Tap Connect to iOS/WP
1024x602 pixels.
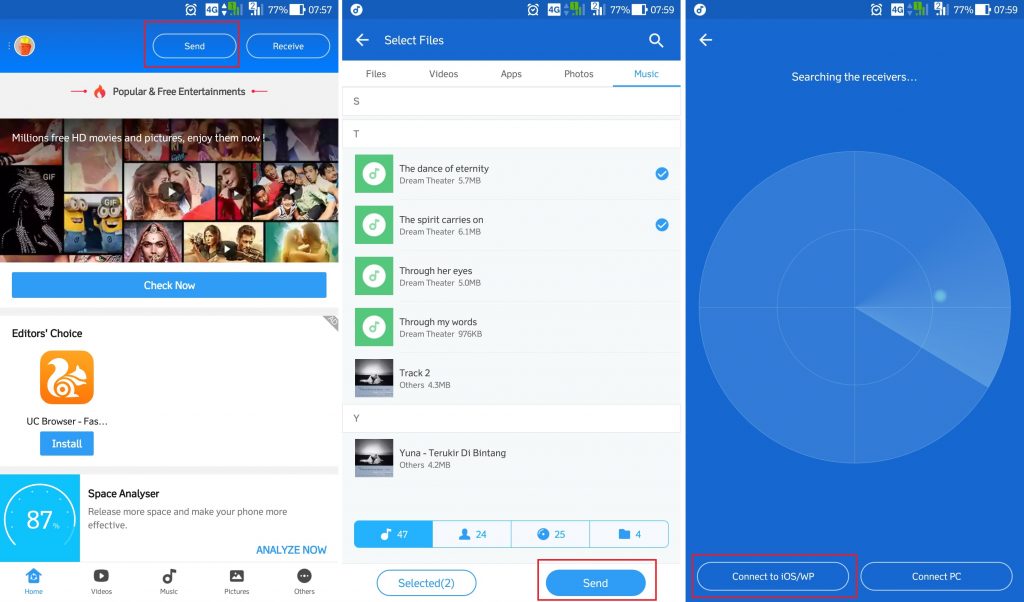point(773,577)
